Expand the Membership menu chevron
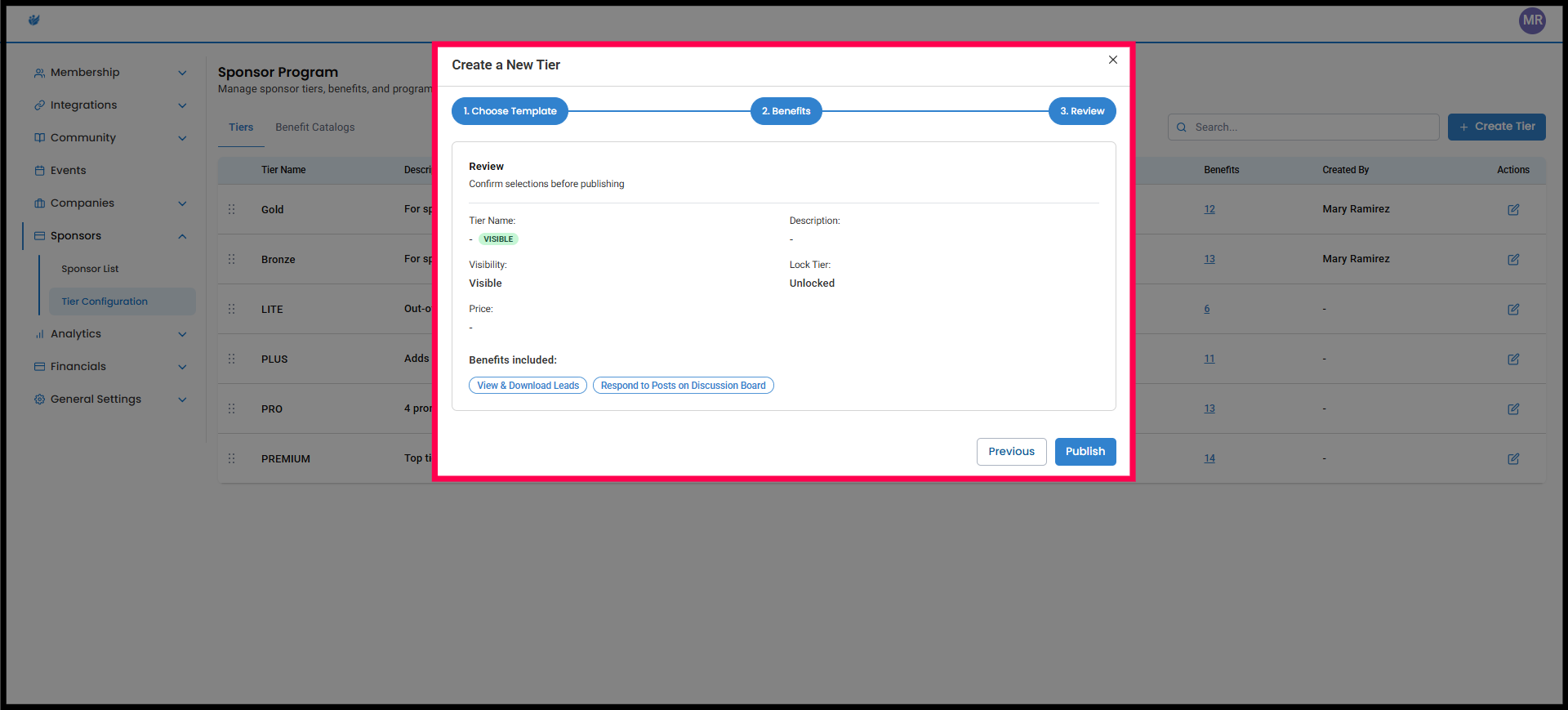The width and height of the screenshot is (1568, 710). tap(182, 73)
